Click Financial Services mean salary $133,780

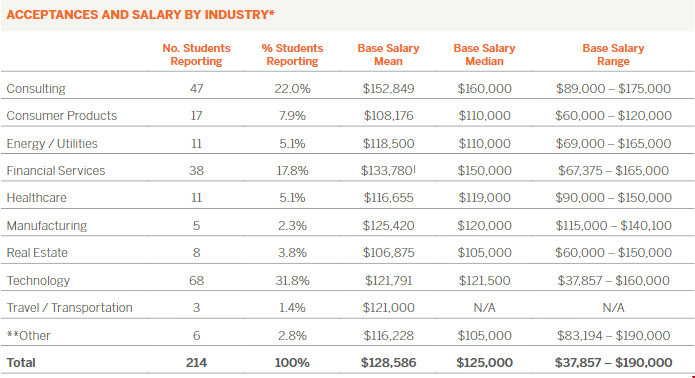tap(388, 171)
